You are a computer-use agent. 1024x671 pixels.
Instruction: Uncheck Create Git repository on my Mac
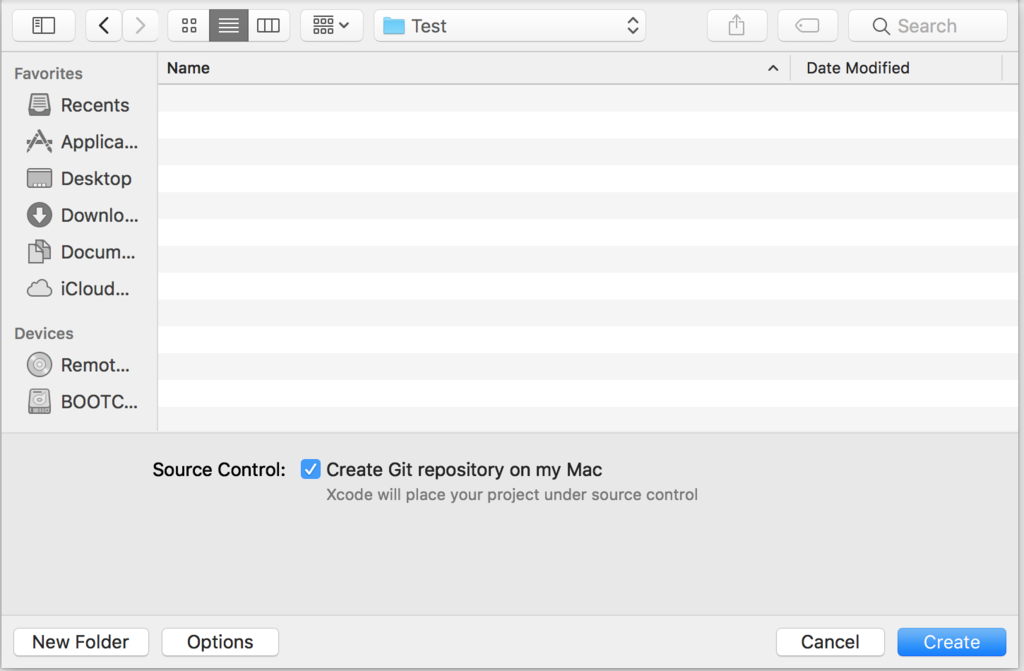pyautogui.click(x=310, y=469)
